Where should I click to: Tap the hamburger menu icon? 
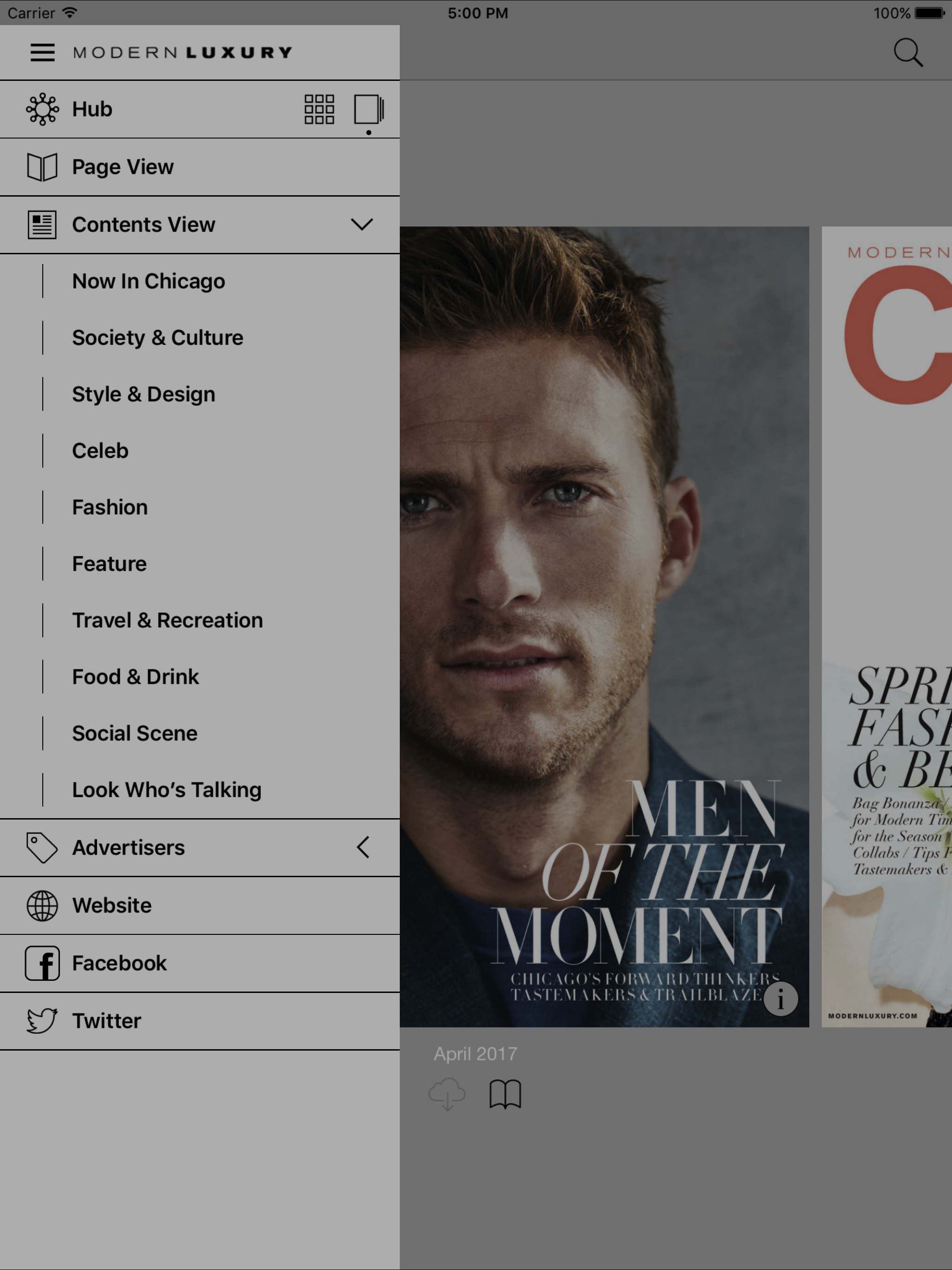coord(42,52)
